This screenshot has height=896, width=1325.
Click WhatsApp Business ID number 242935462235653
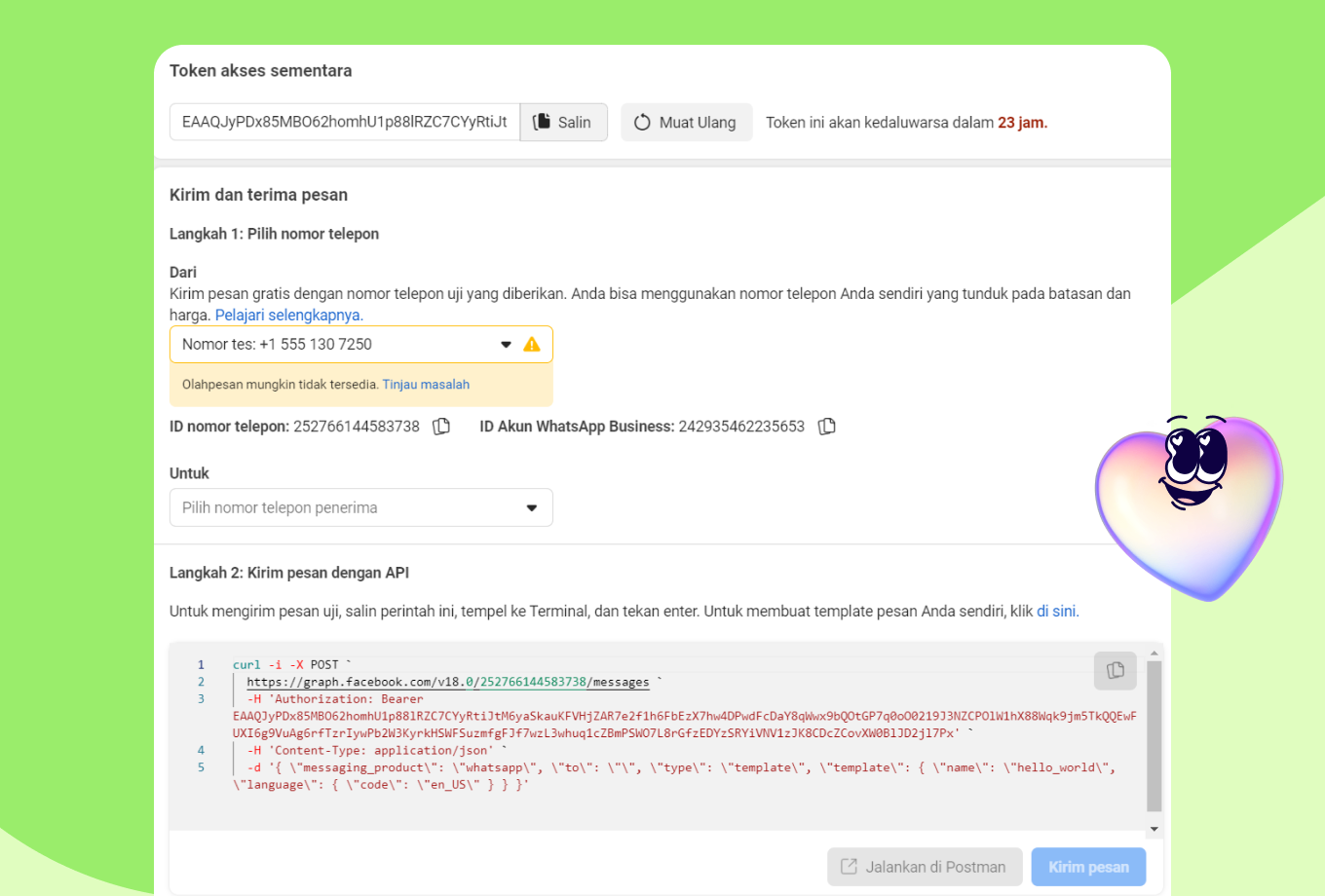pos(741,427)
